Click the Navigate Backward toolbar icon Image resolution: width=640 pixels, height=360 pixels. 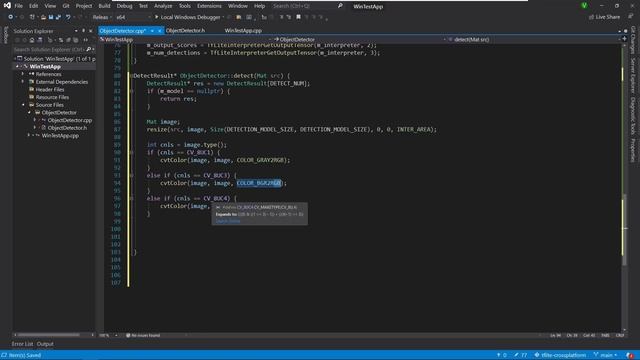11,17
